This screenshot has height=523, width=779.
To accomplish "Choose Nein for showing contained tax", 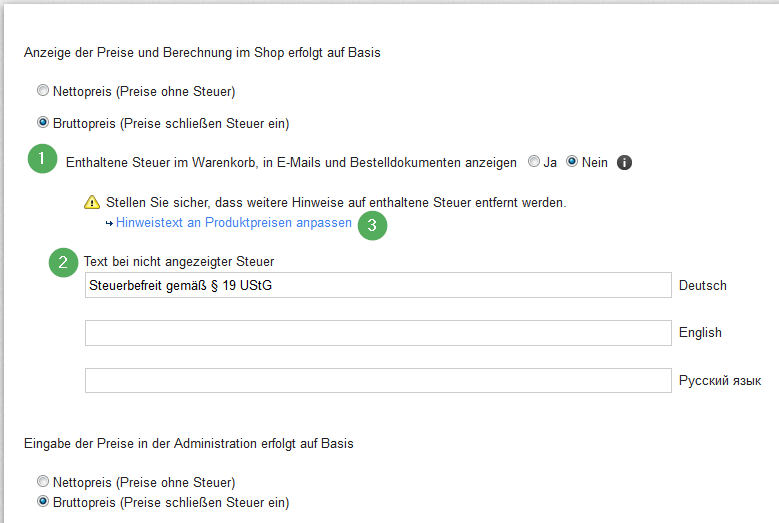I will [572, 161].
